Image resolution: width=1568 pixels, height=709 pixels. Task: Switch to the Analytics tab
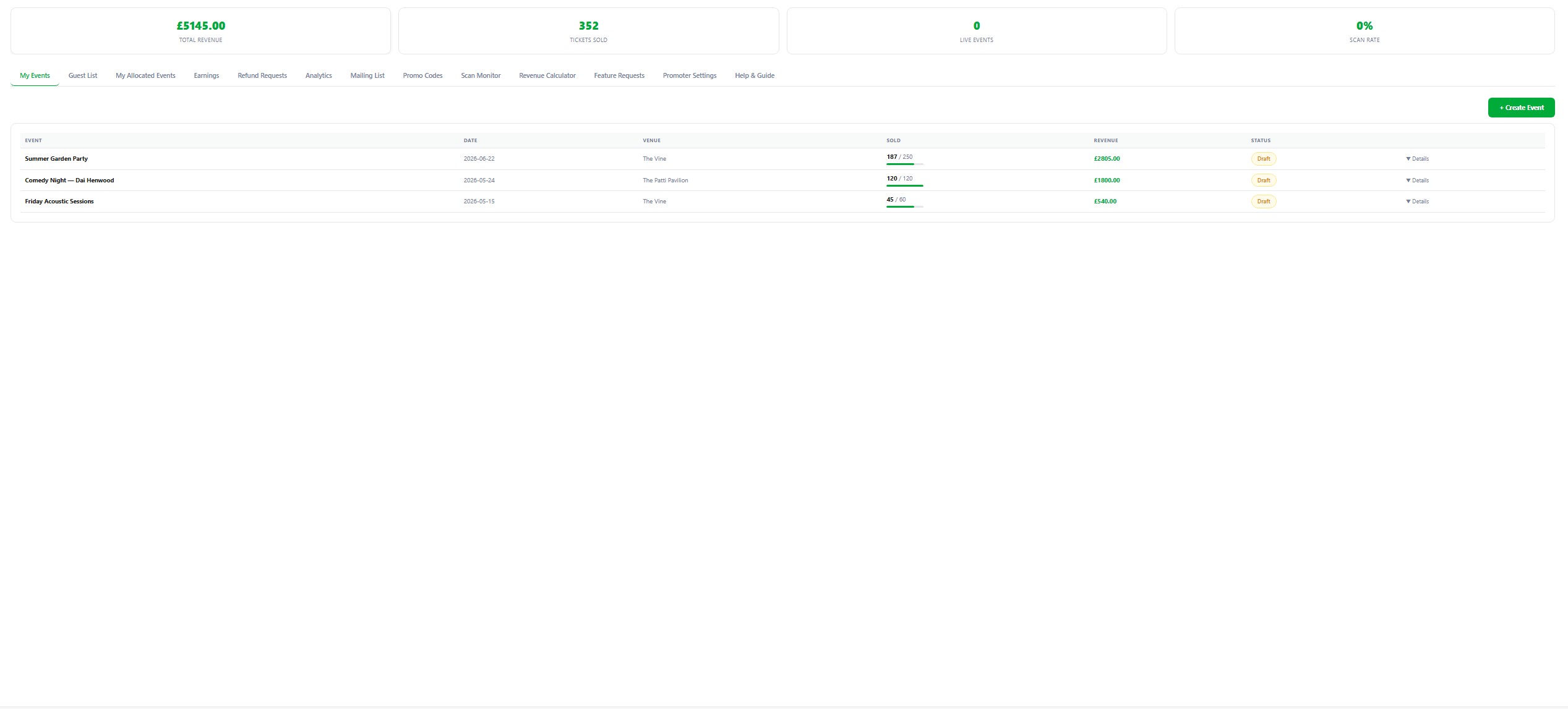[x=319, y=75]
